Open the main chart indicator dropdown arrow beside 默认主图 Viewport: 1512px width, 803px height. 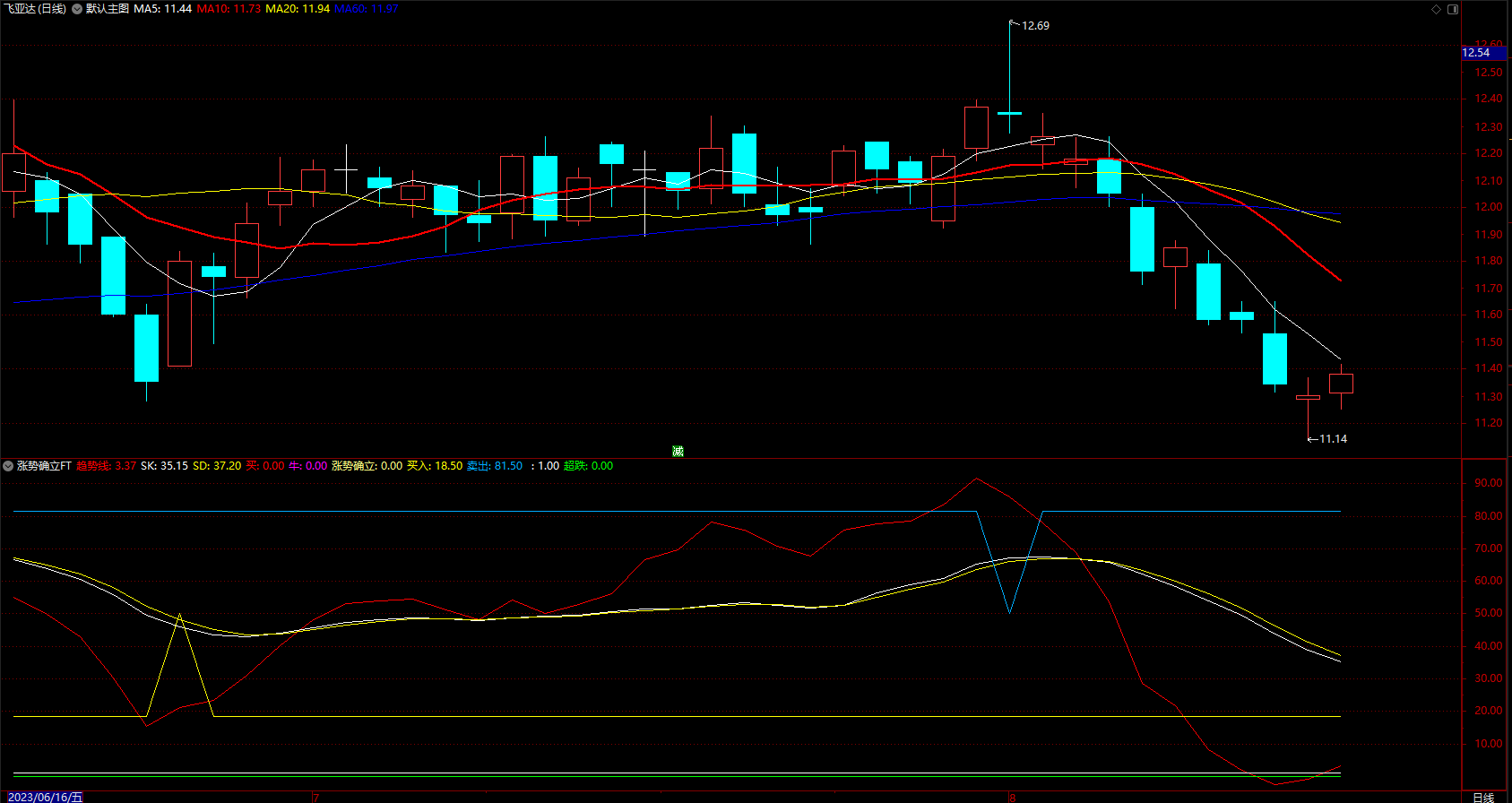click(77, 9)
